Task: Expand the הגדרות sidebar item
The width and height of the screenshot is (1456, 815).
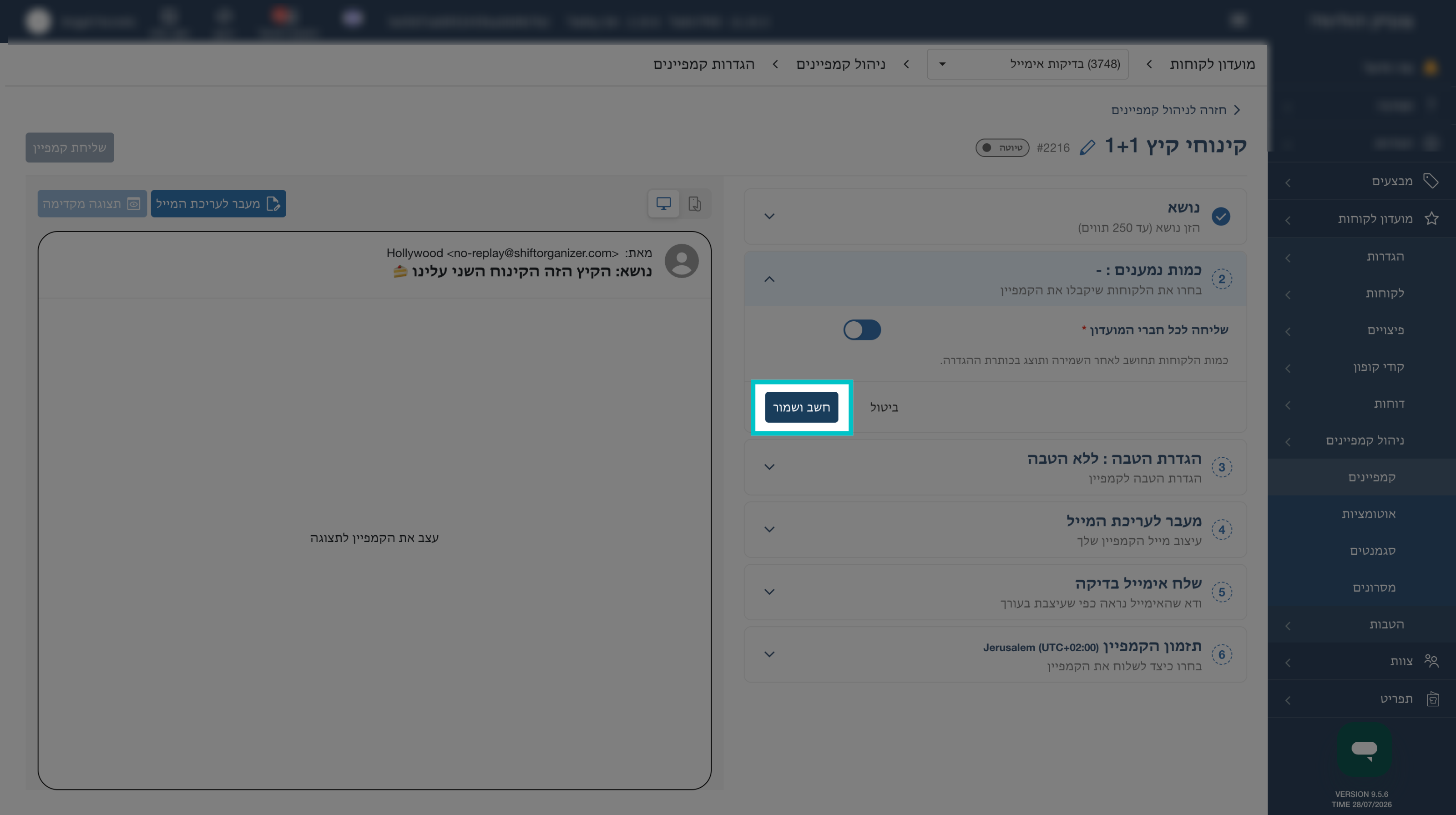Action: (1362, 257)
